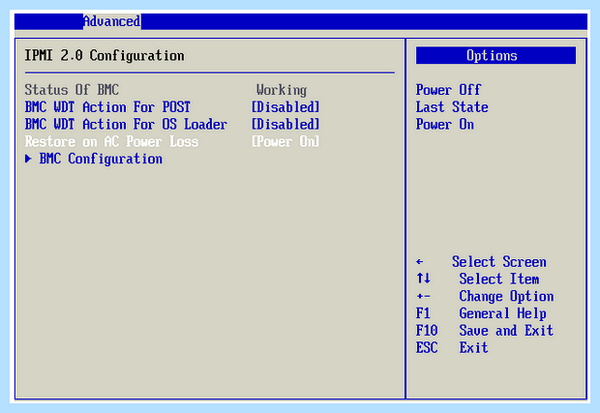Click the General Help text

[x=503, y=313]
